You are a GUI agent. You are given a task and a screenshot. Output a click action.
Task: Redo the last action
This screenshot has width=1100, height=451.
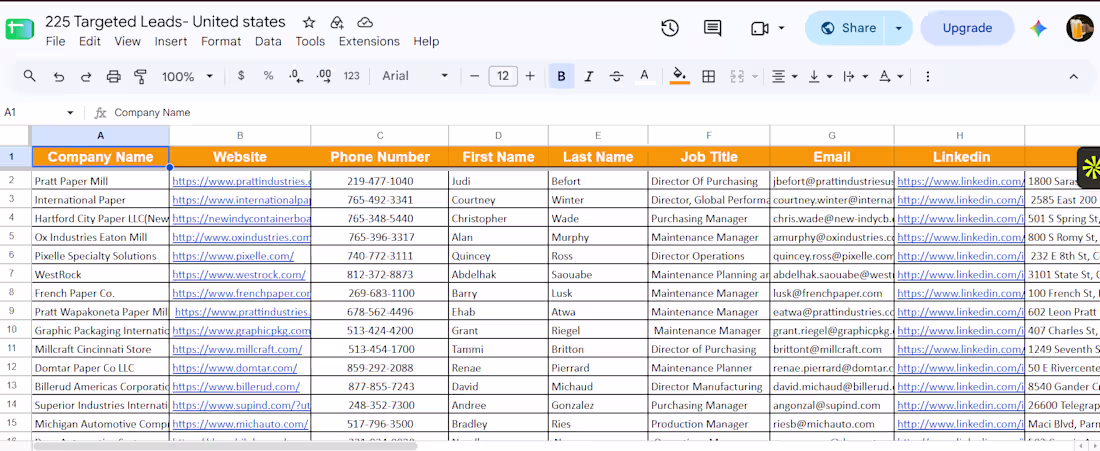(86, 76)
